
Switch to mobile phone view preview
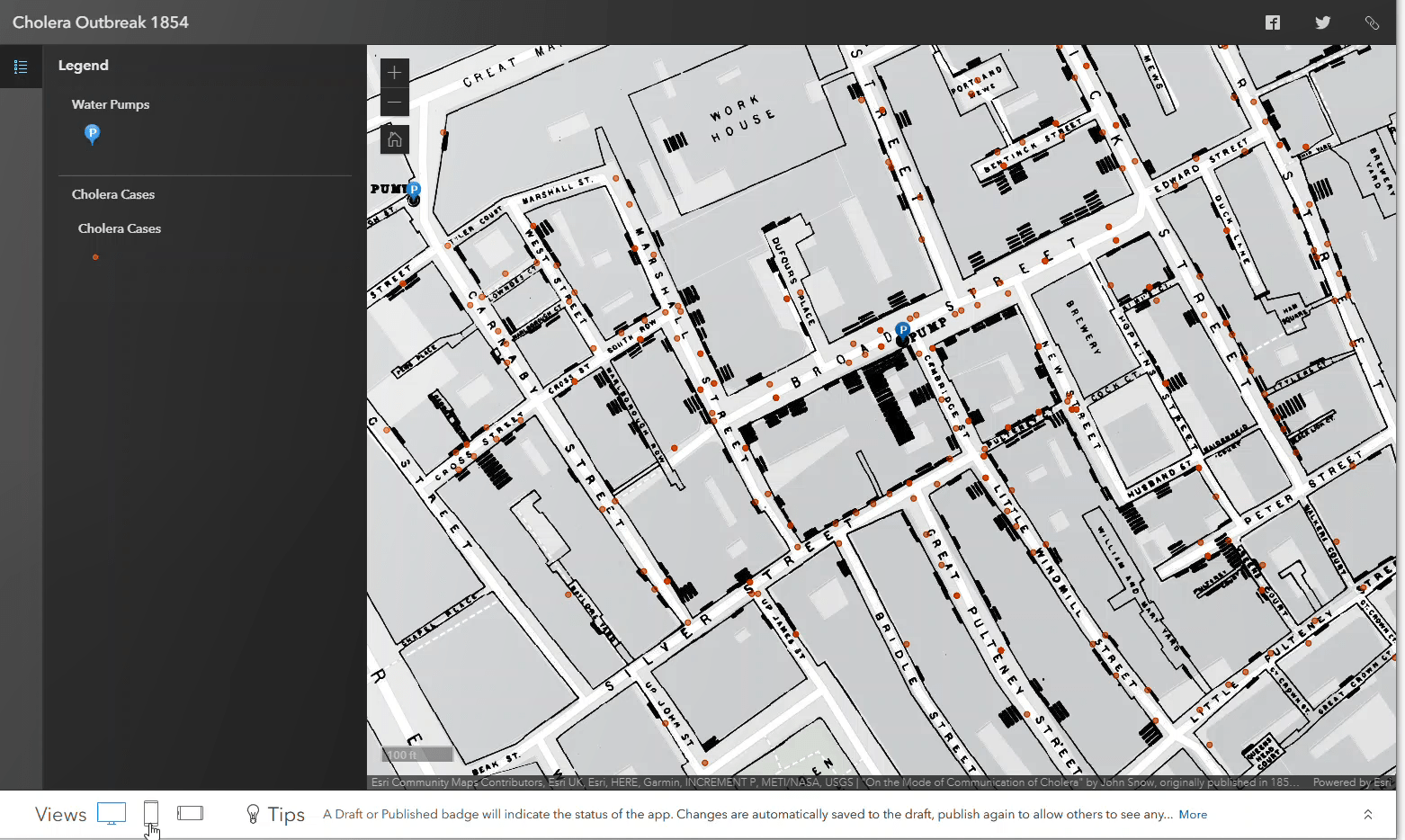click(x=151, y=814)
